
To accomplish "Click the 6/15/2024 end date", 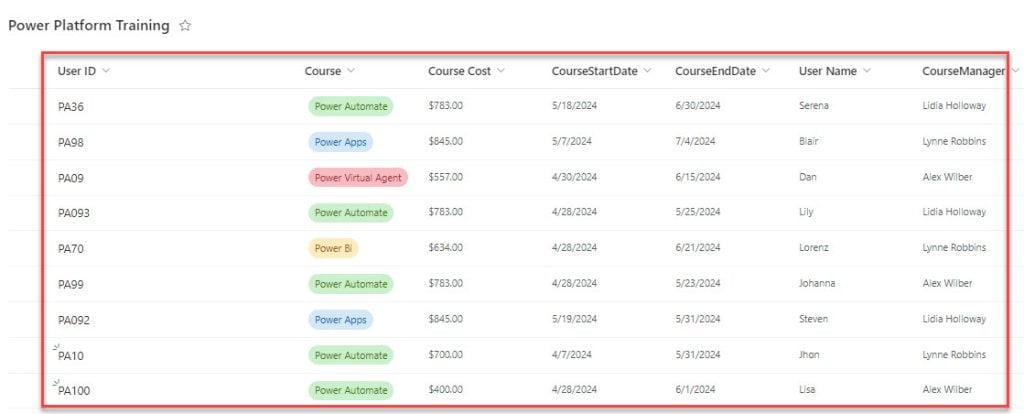I will tap(697, 176).
